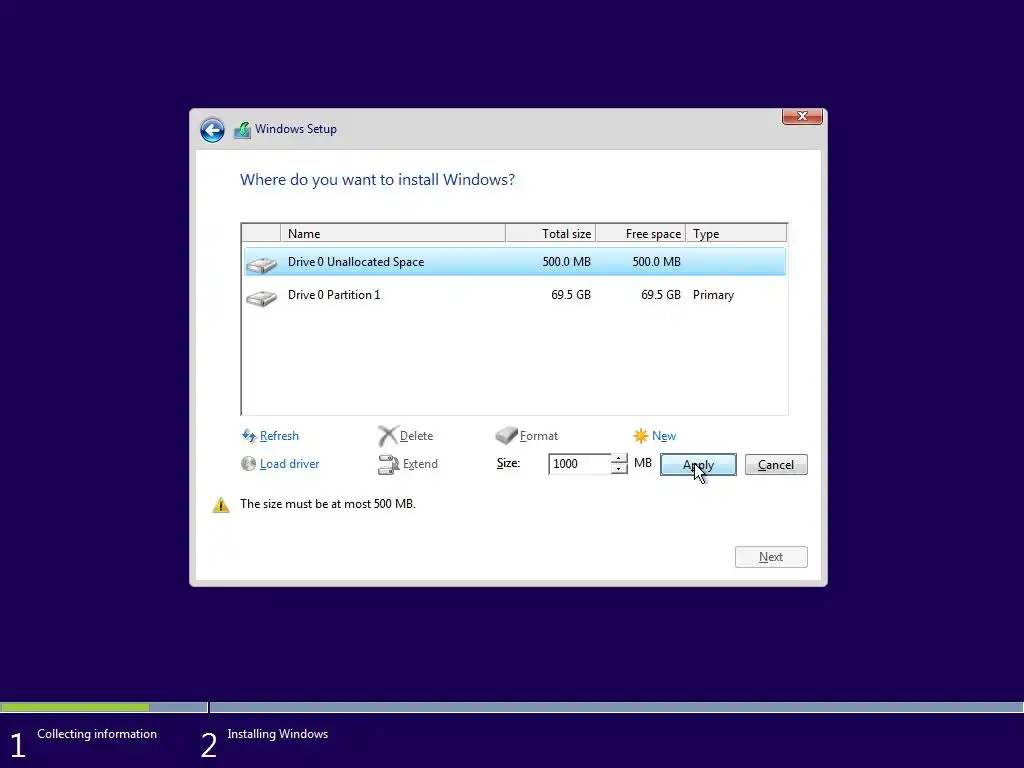Choose Delete partition option
This screenshot has width=1024, height=768.
pyautogui.click(x=416, y=436)
